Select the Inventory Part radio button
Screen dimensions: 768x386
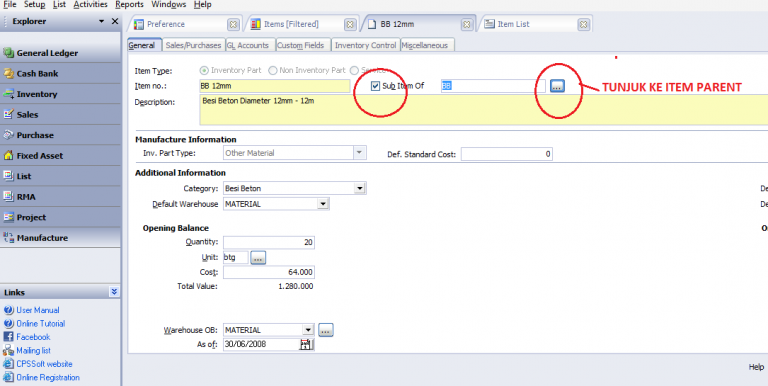coord(205,71)
